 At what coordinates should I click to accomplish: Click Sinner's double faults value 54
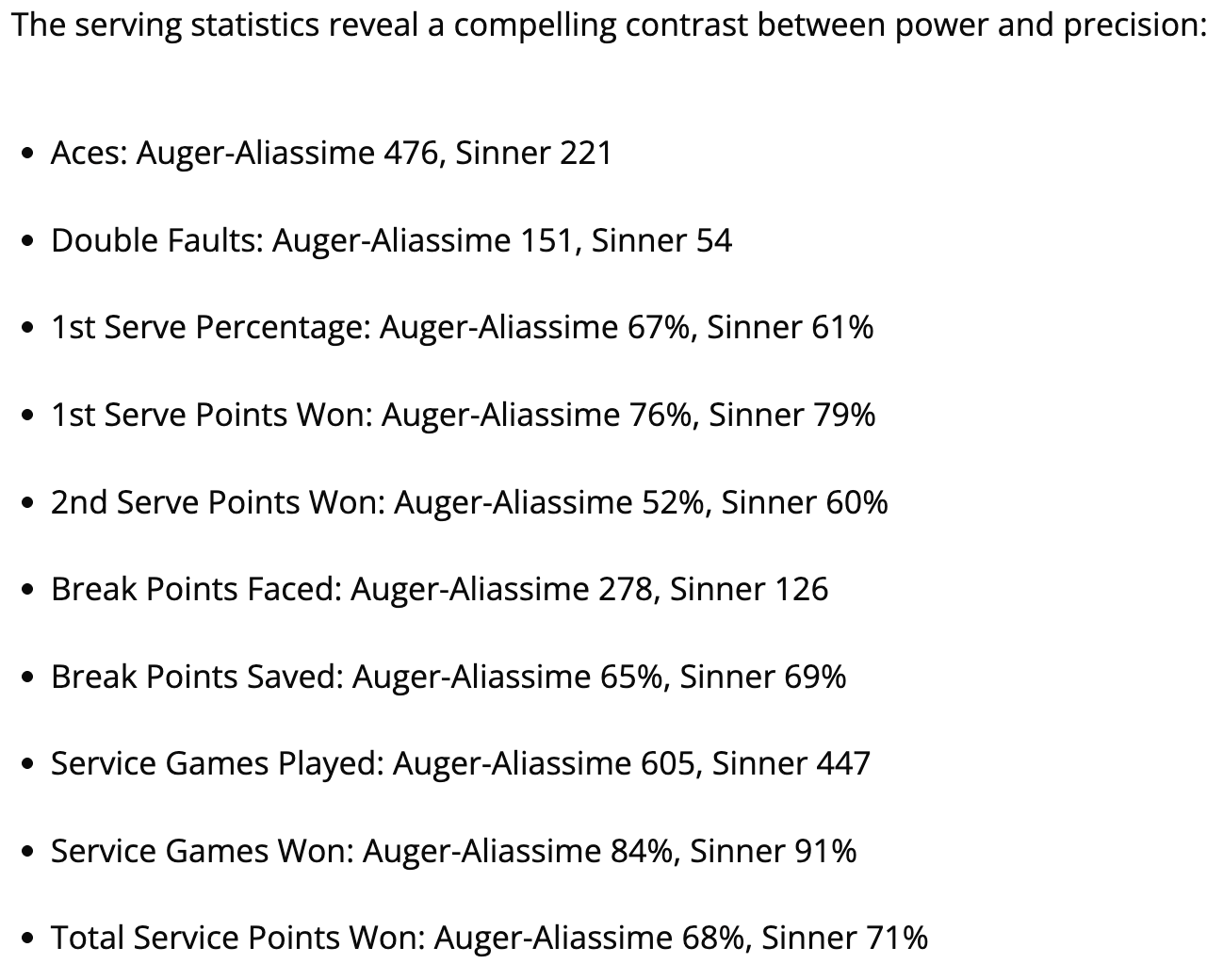pyautogui.click(x=714, y=240)
